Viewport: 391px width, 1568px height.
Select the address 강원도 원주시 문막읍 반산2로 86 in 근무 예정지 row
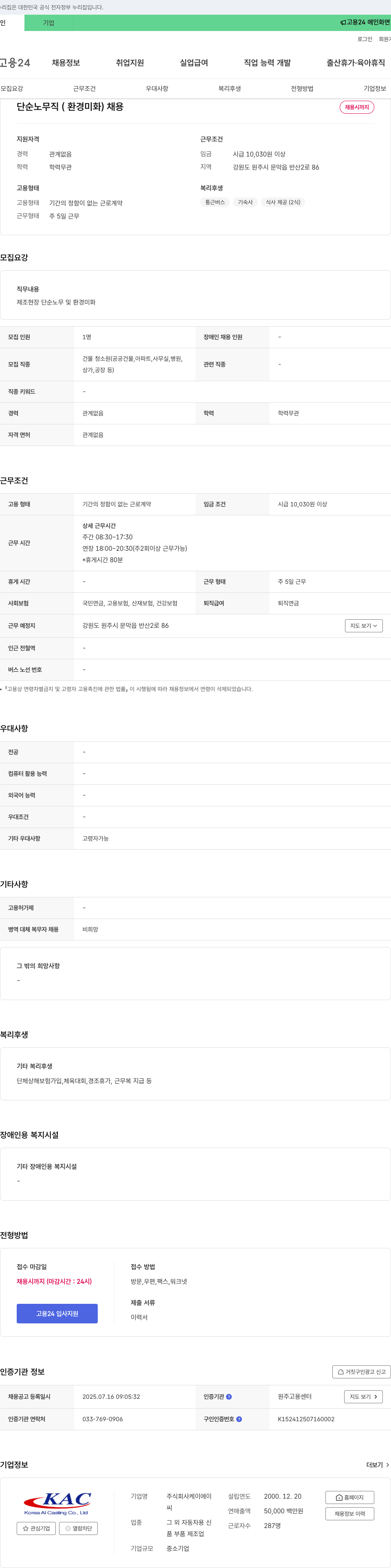[x=126, y=626]
